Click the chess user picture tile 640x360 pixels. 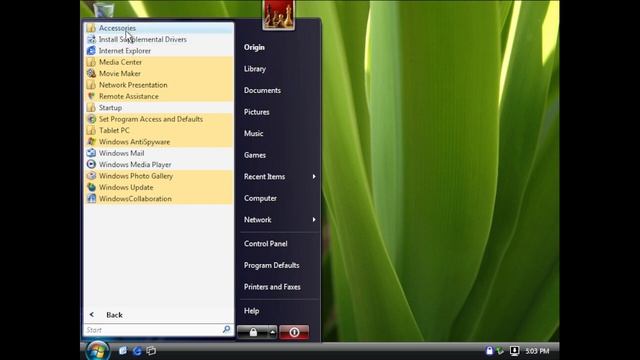(x=278, y=15)
